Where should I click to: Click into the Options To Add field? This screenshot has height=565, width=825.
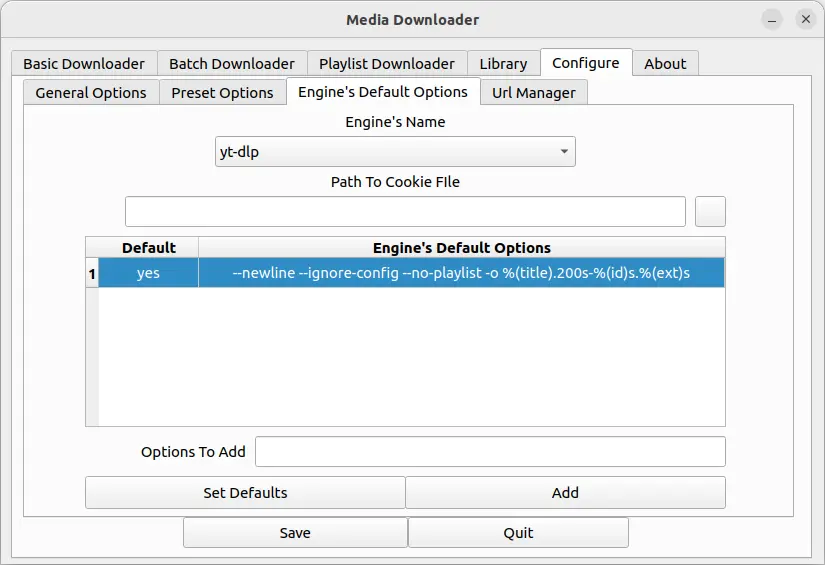(x=490, y=451)
